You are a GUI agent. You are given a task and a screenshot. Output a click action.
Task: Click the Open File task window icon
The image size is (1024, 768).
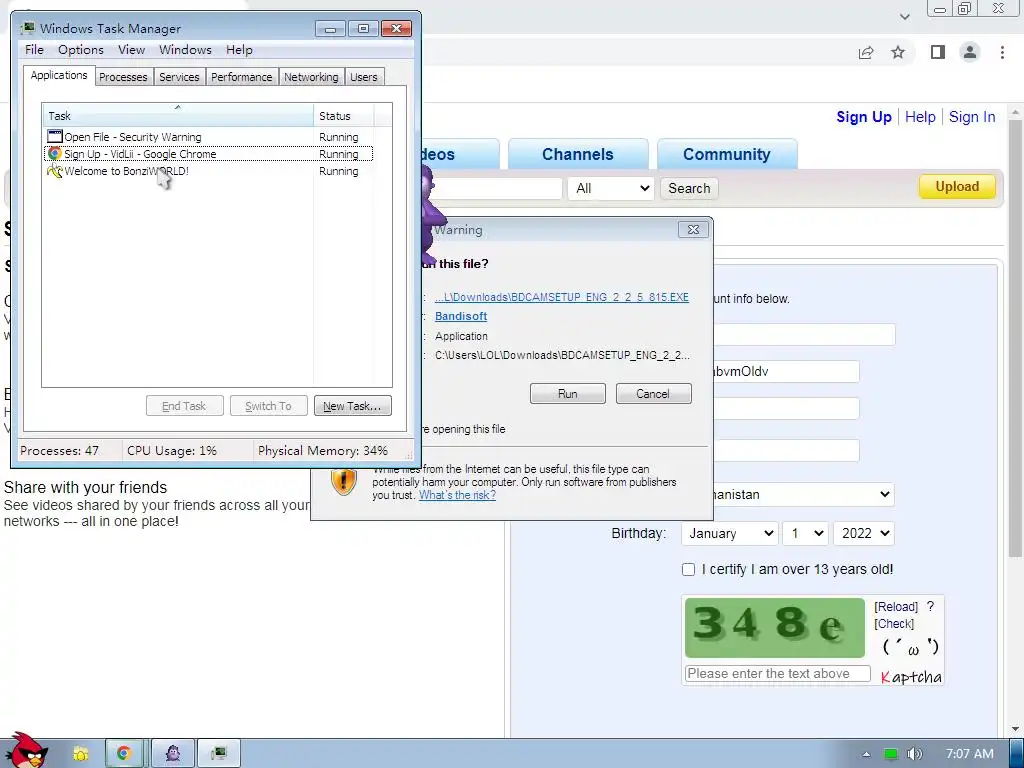tap(55, 136)
